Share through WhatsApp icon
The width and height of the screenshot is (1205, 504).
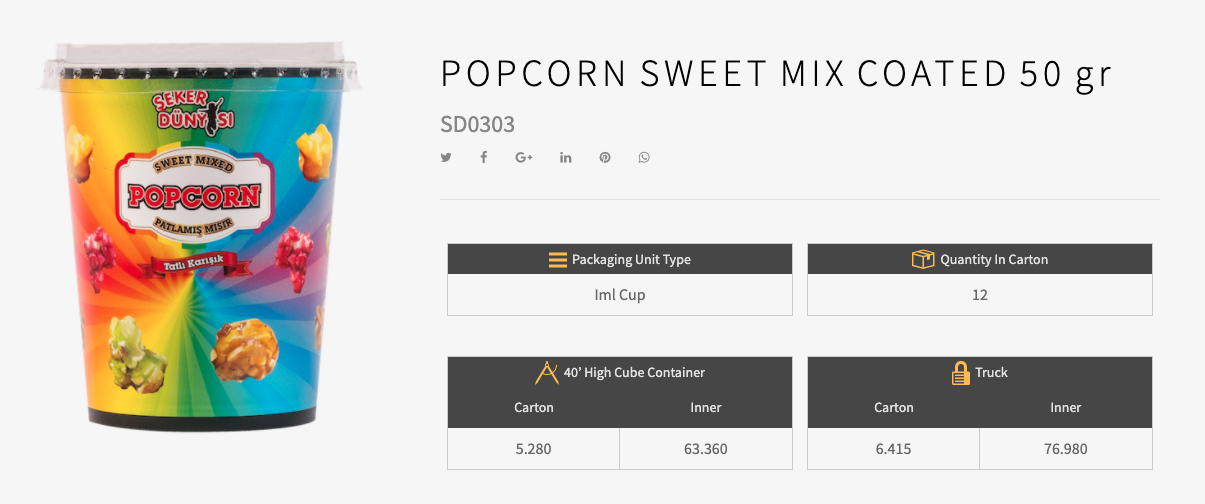pos(644,158)
